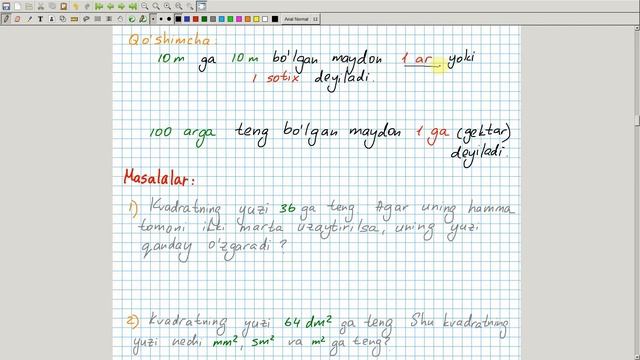
Task: Select the Hand tool
Action: pos(120,19)
